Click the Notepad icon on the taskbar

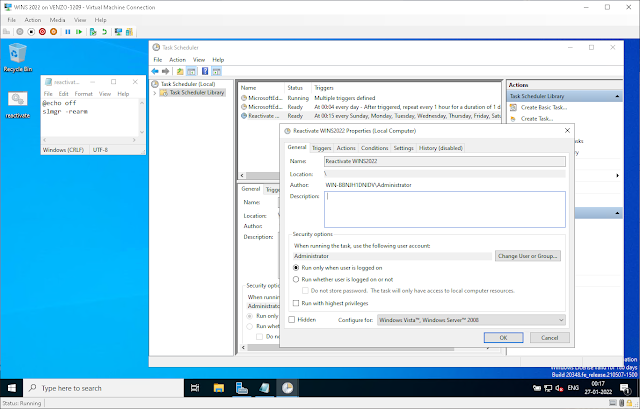pos(264,388)
